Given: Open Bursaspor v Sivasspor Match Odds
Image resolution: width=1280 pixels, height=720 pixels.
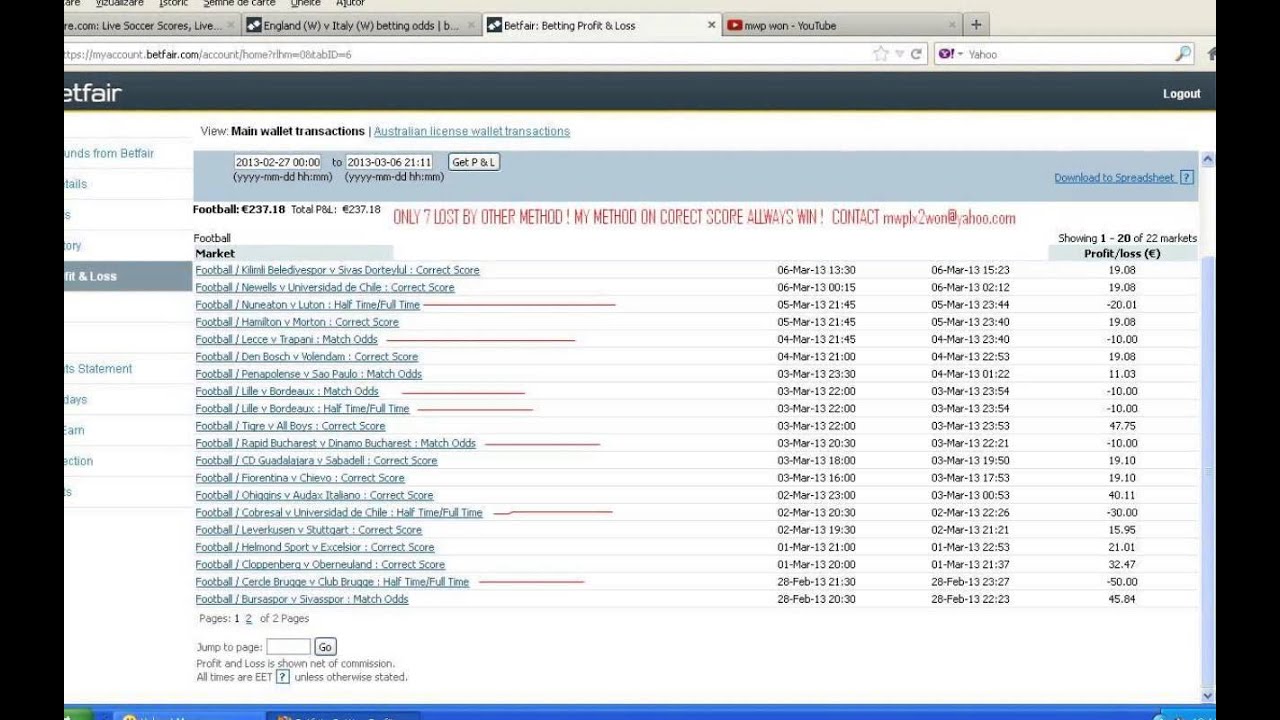Looking at the screenshot, I should (x=302, y=599).
